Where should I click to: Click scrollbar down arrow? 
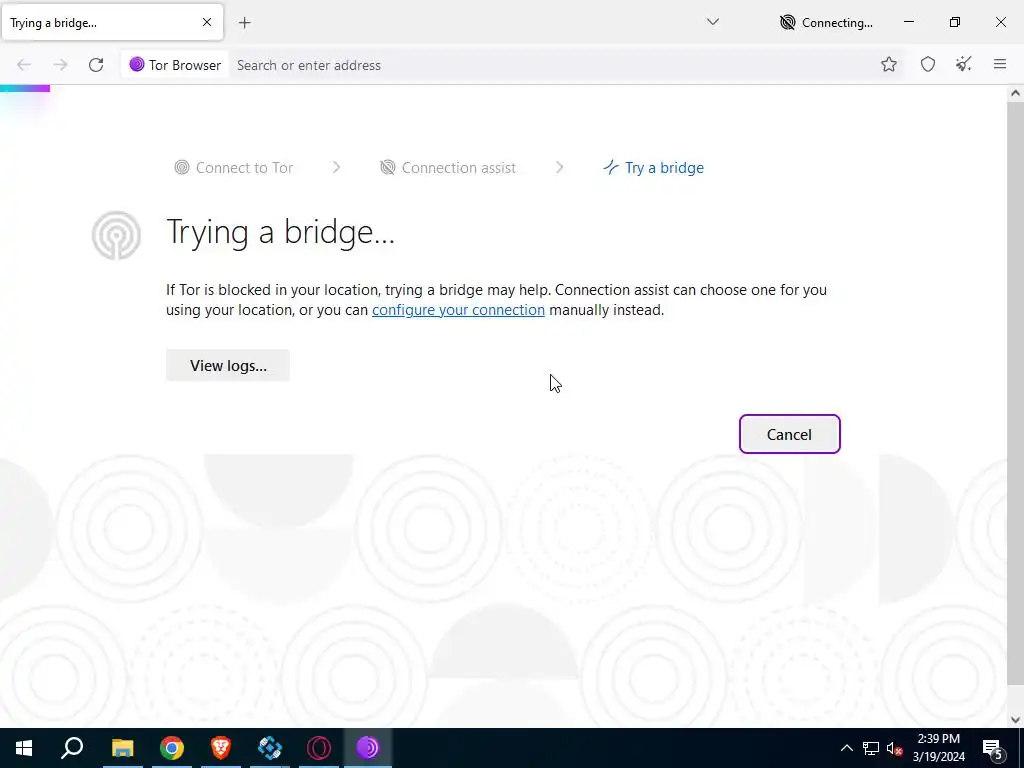coord(1015,719)
